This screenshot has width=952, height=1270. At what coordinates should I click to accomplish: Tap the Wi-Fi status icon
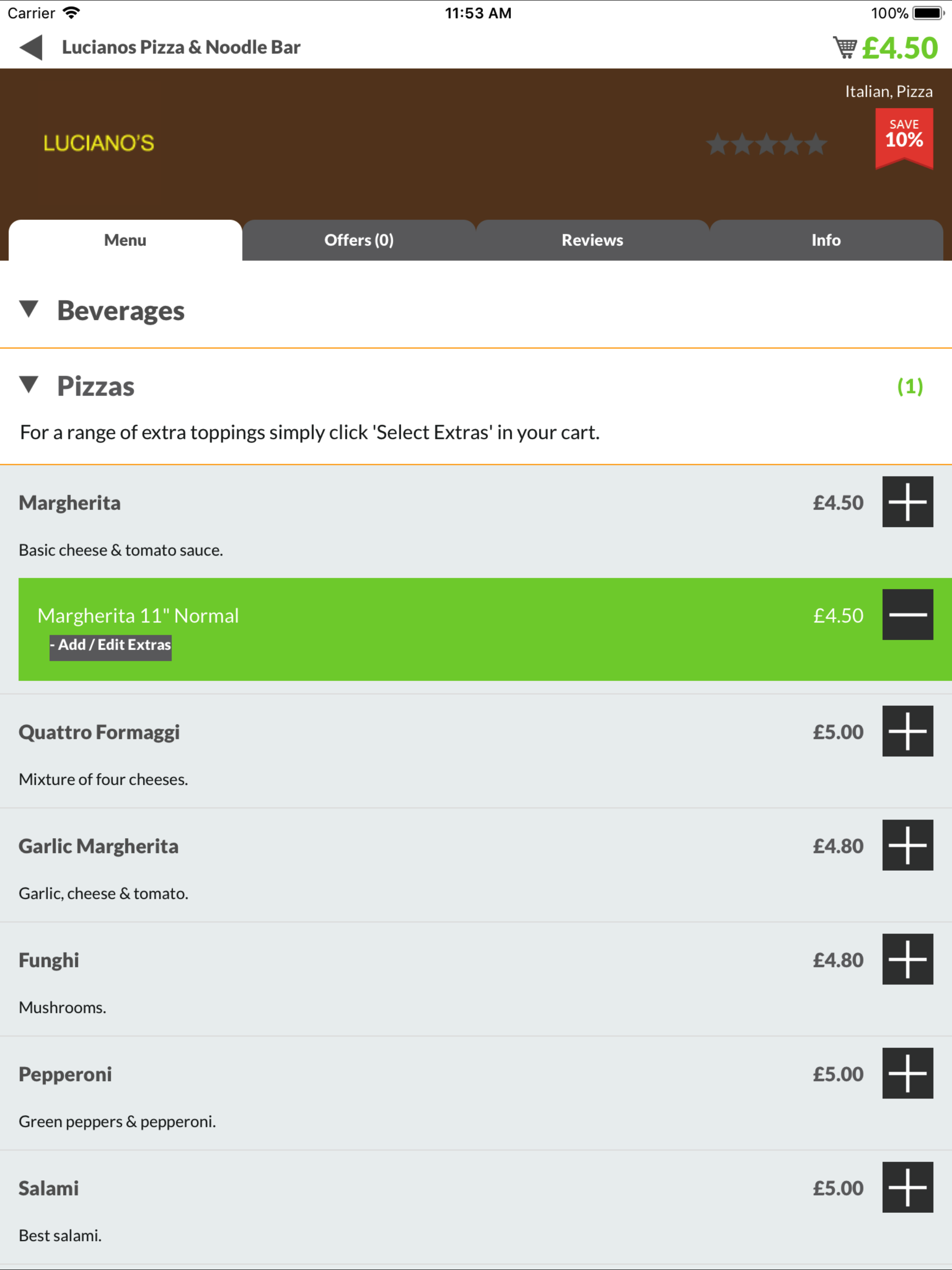(x=71, y=13)
